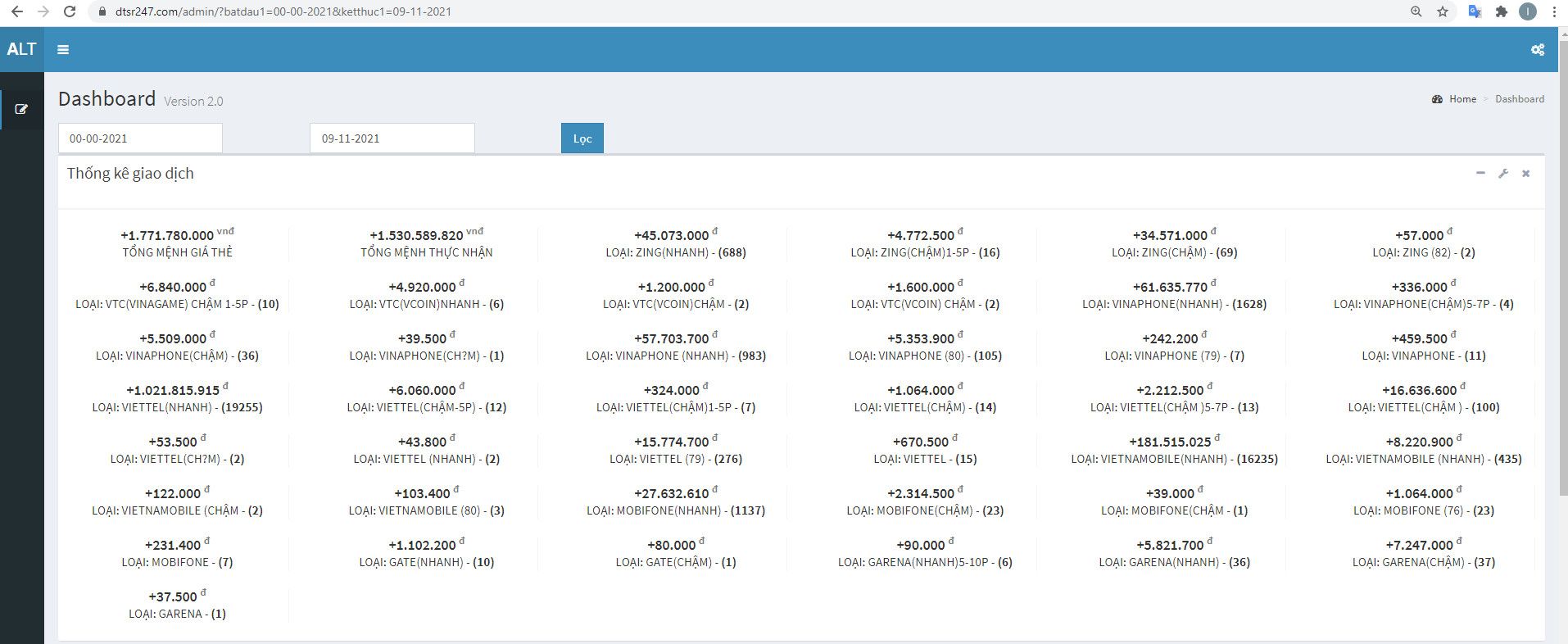Image resolution: width=1568 pixels, height=644 pixels.
Task: Click LOẠI: VINAPHONE (80) - (105) entry
Action: click(925, 356)
